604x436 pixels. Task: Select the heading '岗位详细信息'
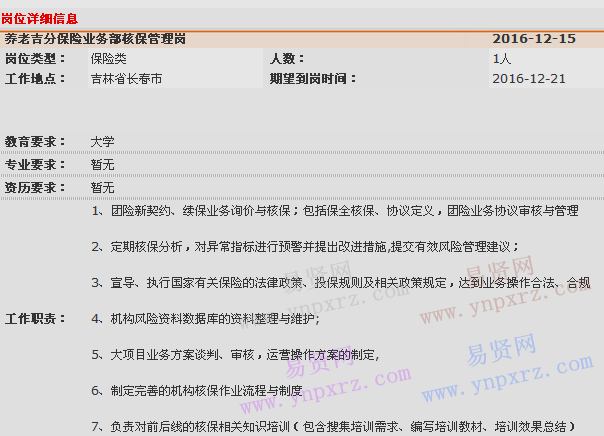(39, 18)
